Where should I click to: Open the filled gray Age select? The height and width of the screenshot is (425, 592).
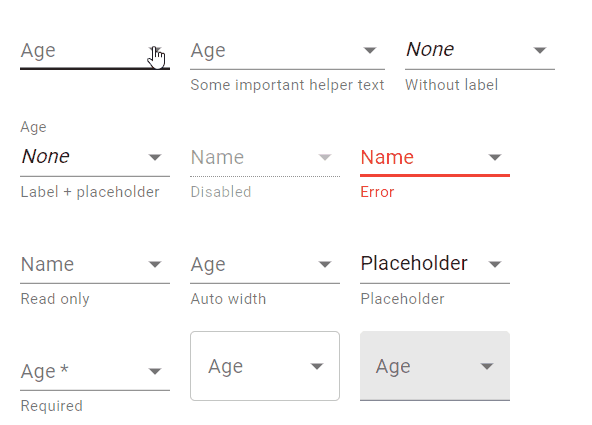coord(435,366)
